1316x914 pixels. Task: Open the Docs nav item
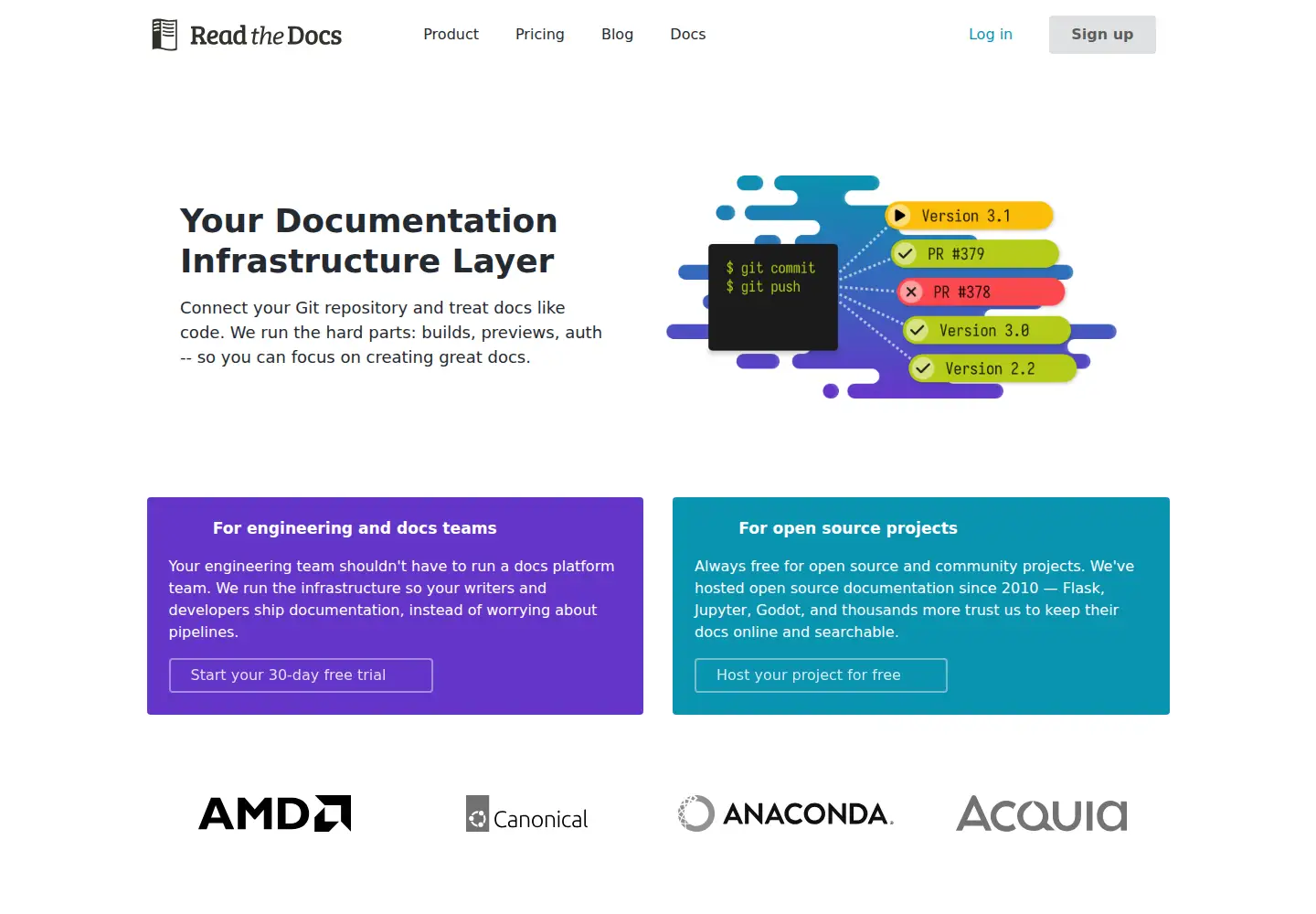coord(688,35)
